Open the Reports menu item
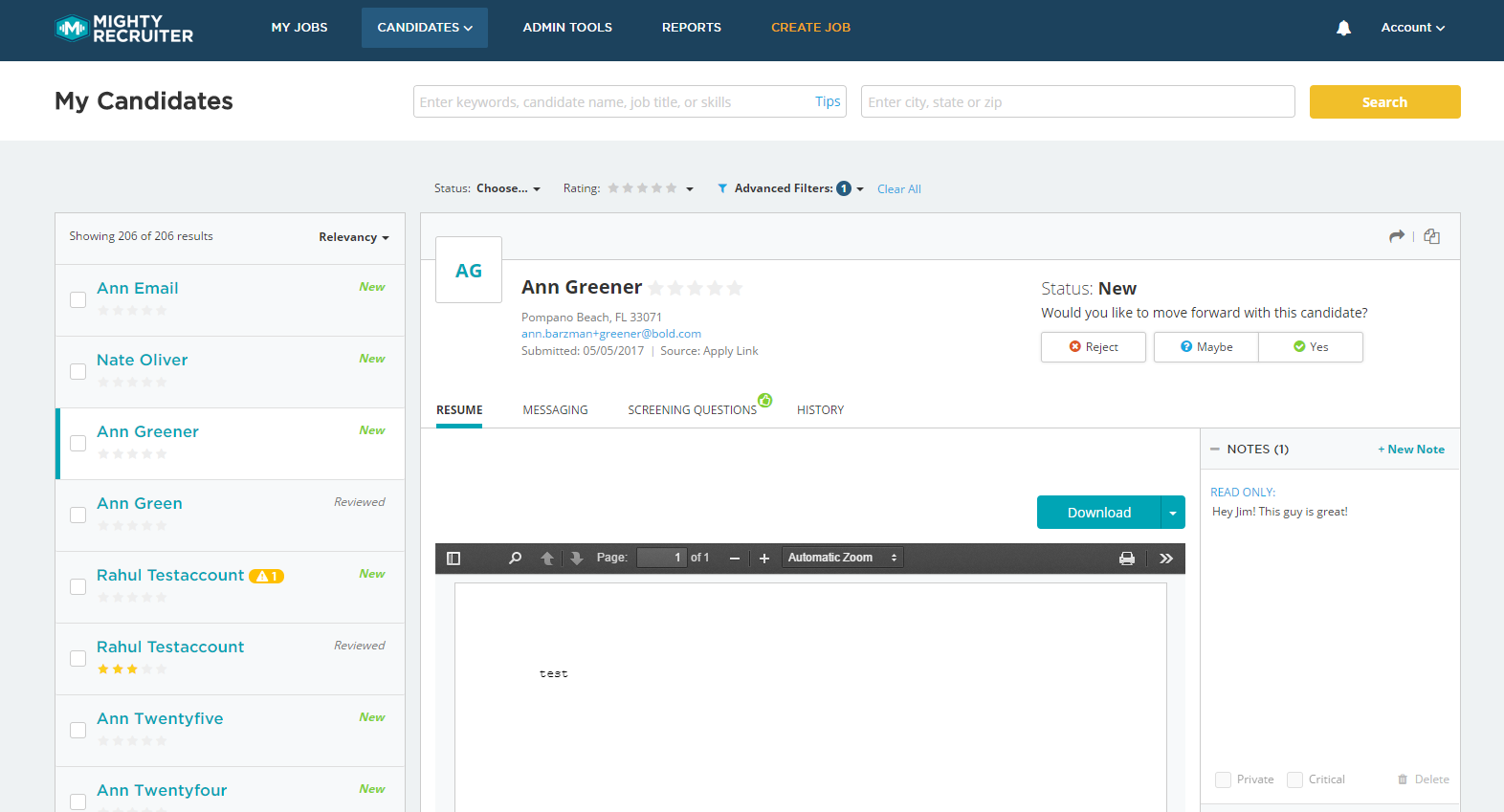The width and height of the screenshot is (1504, 812). (x=691, y=28)
